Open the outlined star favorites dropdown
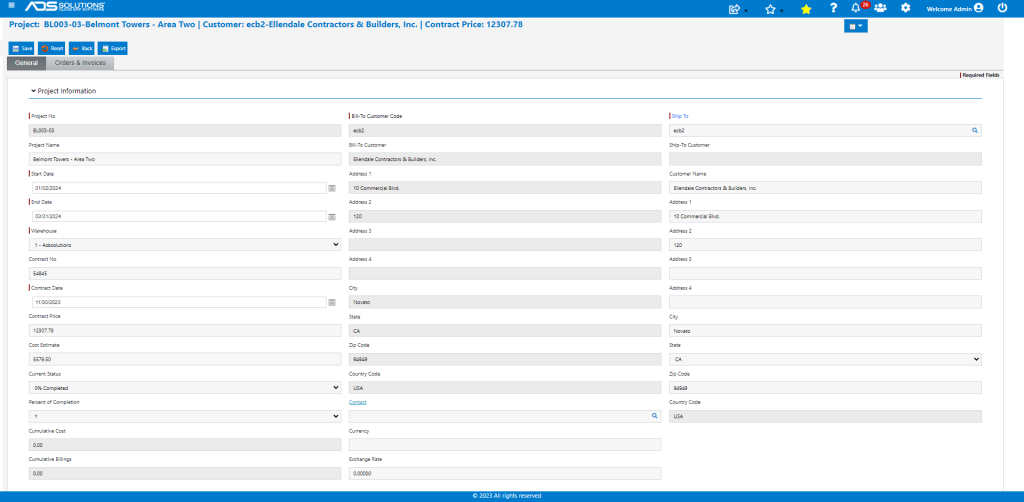Viewport: 1024px width, 502px height. (773, 8)
